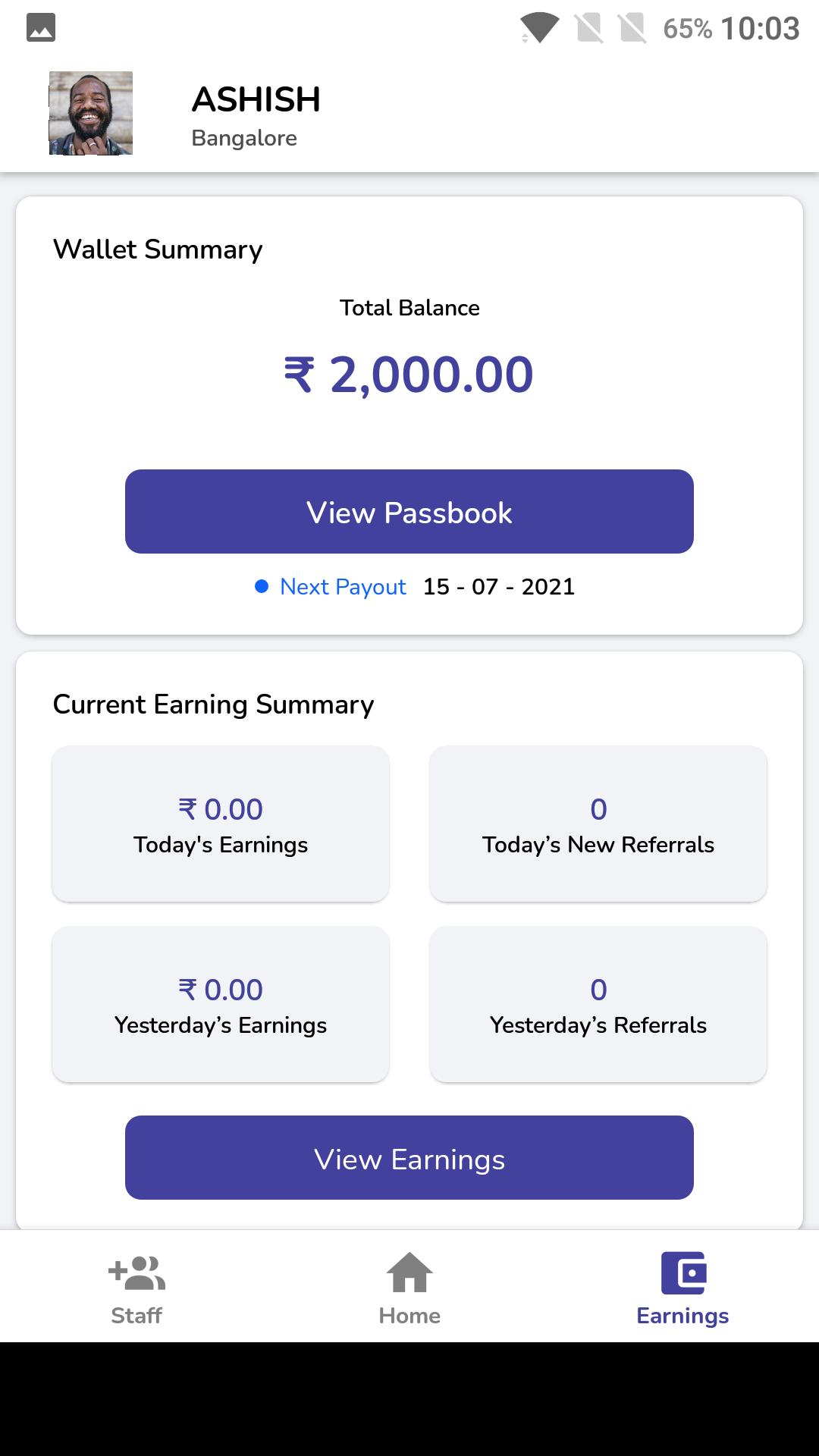Select the Earnings tab label
Viewport: 819px width, 1456px height.
pos(682,1316)
